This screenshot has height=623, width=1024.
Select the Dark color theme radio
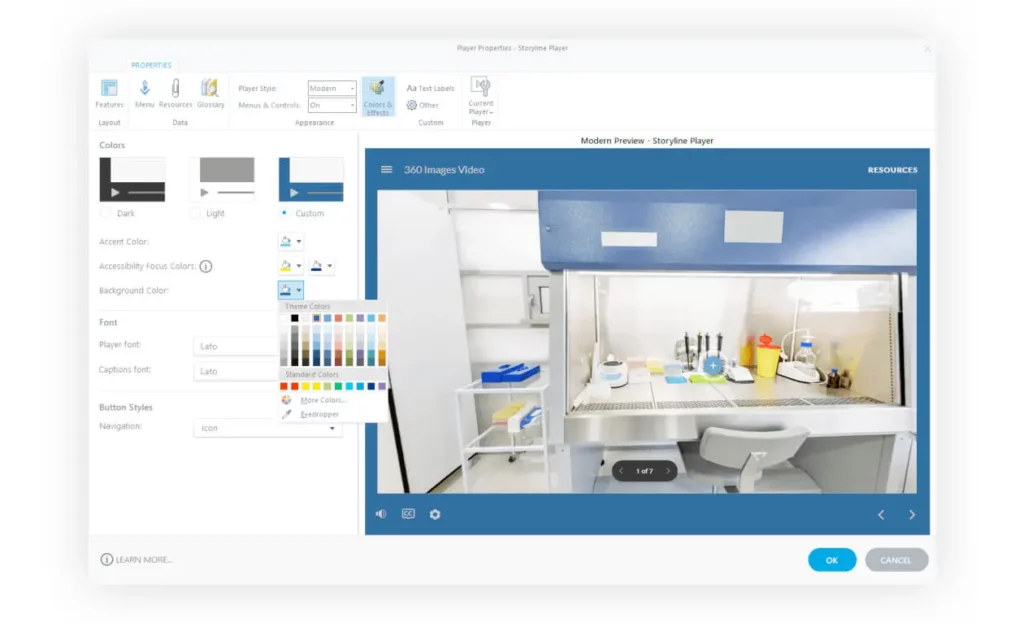point(106,213)
